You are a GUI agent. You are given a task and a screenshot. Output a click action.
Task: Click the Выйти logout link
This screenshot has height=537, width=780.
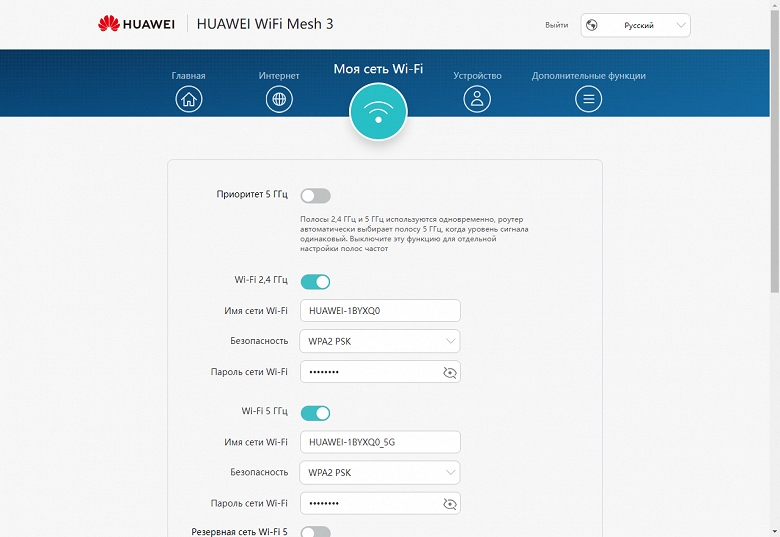(557, 25)
